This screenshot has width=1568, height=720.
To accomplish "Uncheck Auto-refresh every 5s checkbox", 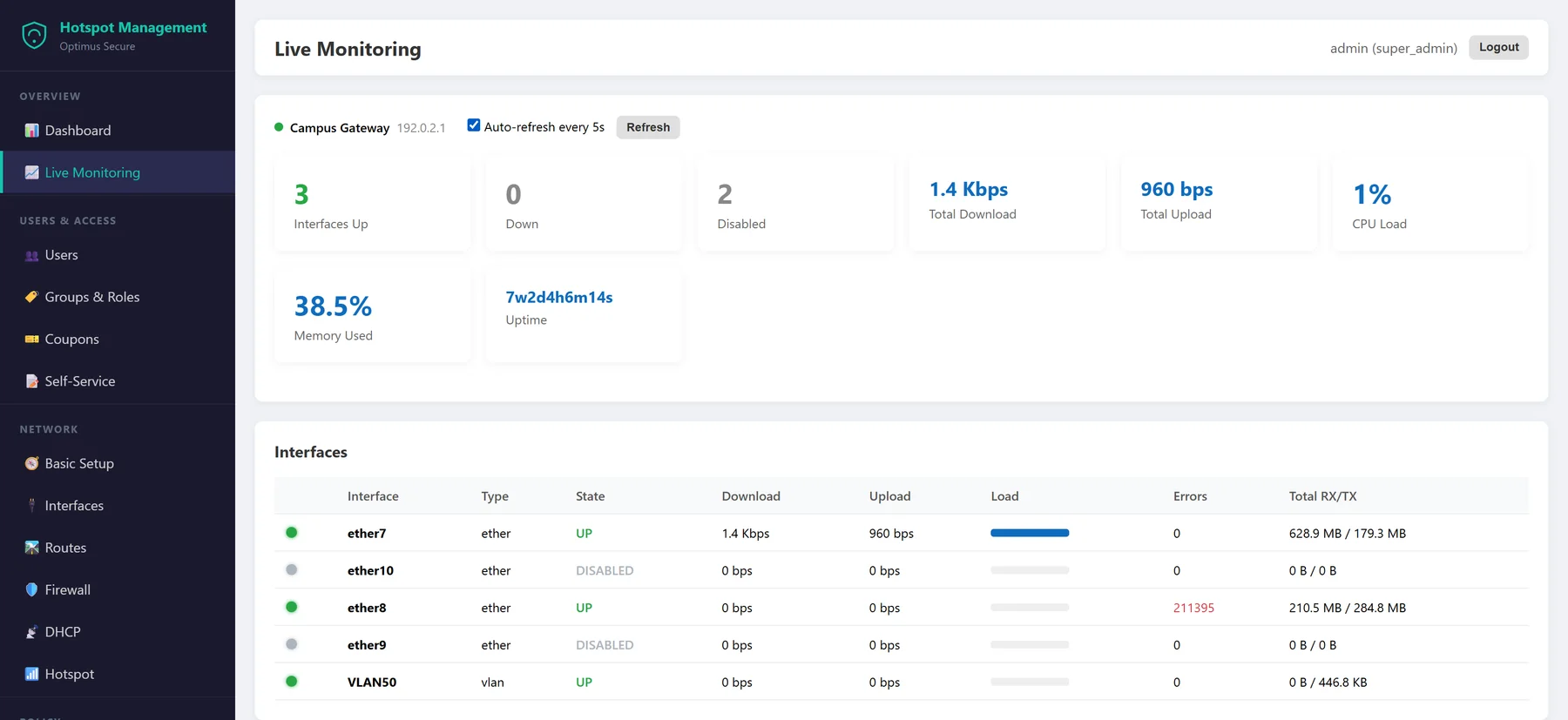I will 474,125.
